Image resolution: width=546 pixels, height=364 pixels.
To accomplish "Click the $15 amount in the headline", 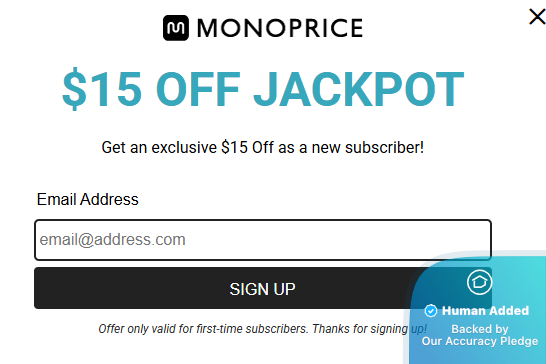I will pos(102,89).
